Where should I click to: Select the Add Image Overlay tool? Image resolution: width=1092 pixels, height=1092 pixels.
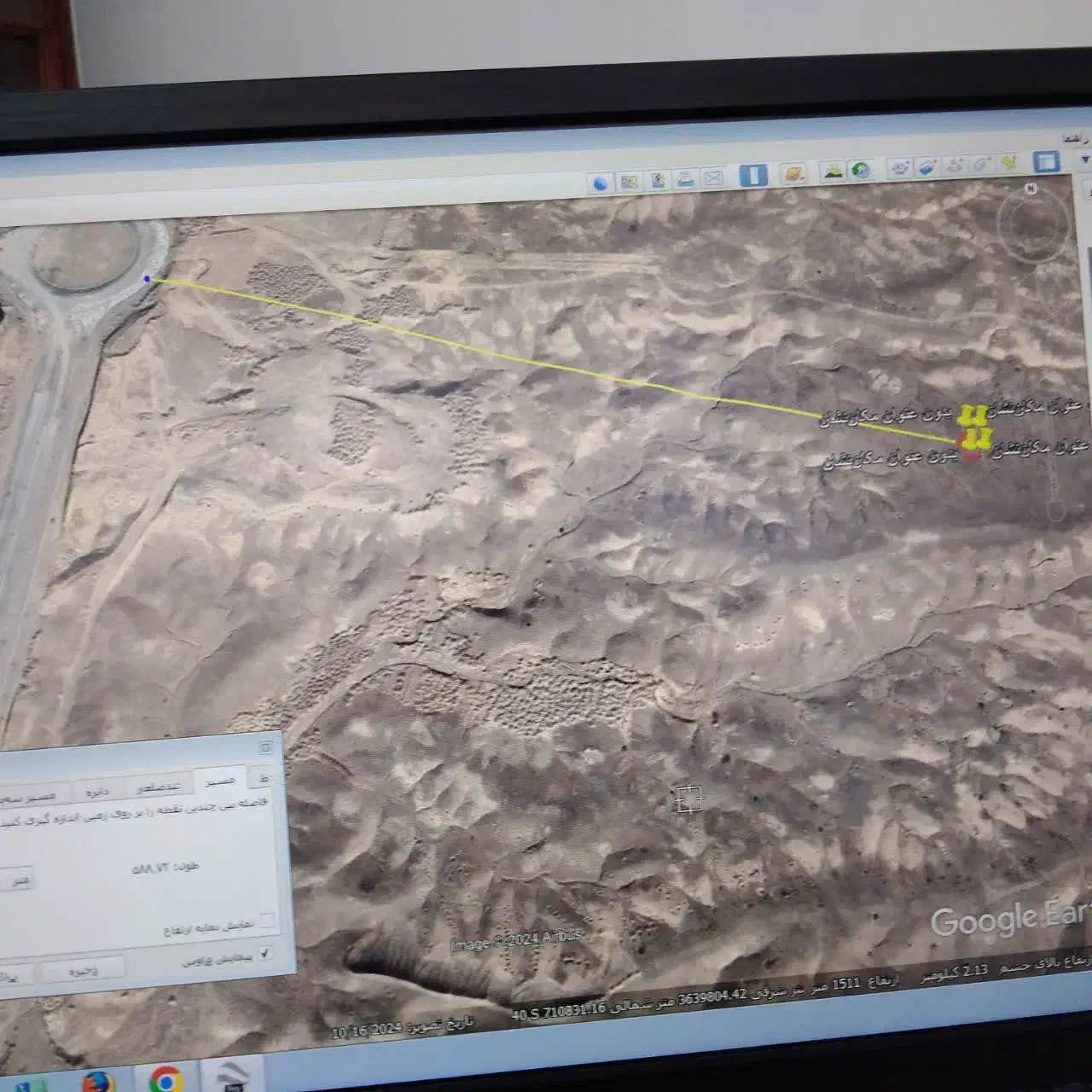click(927, 167)
